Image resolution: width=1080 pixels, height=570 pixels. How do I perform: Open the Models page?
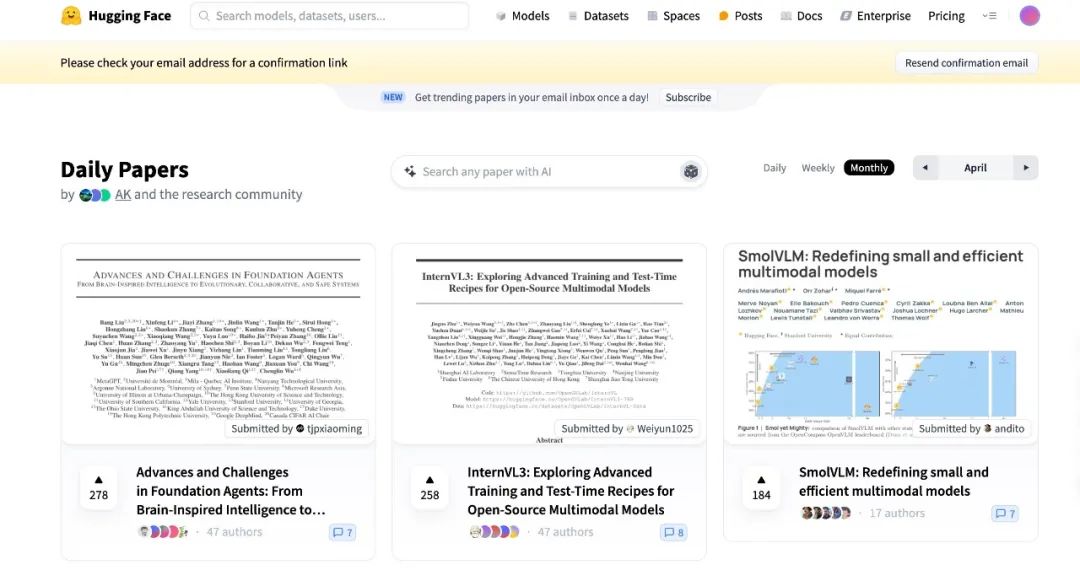[x=522, y=16]
